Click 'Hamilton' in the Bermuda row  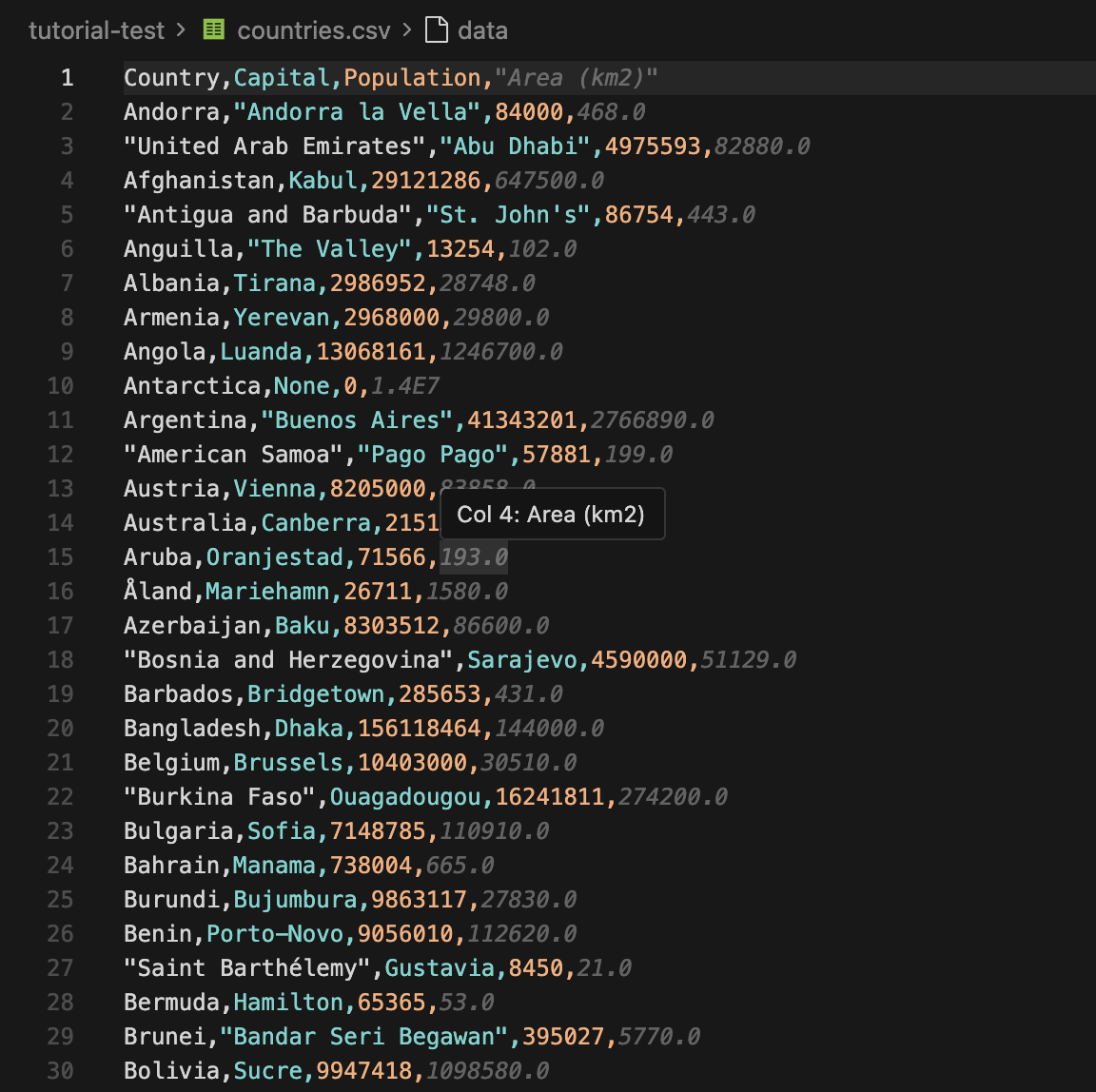click(288, 1002)
